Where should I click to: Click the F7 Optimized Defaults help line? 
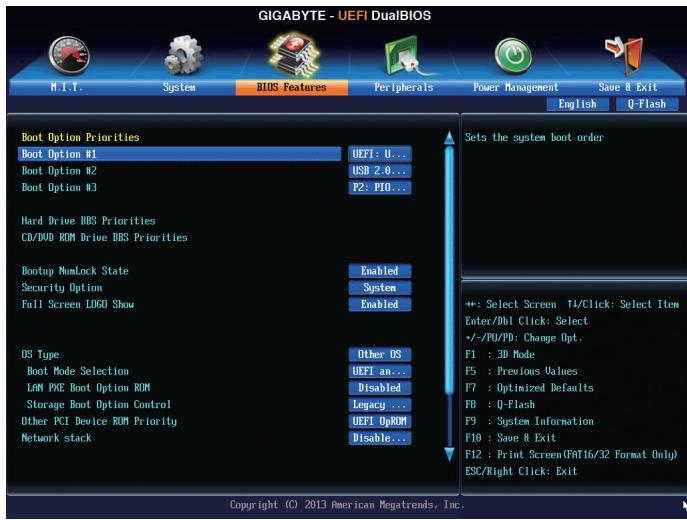click(530, 388)
